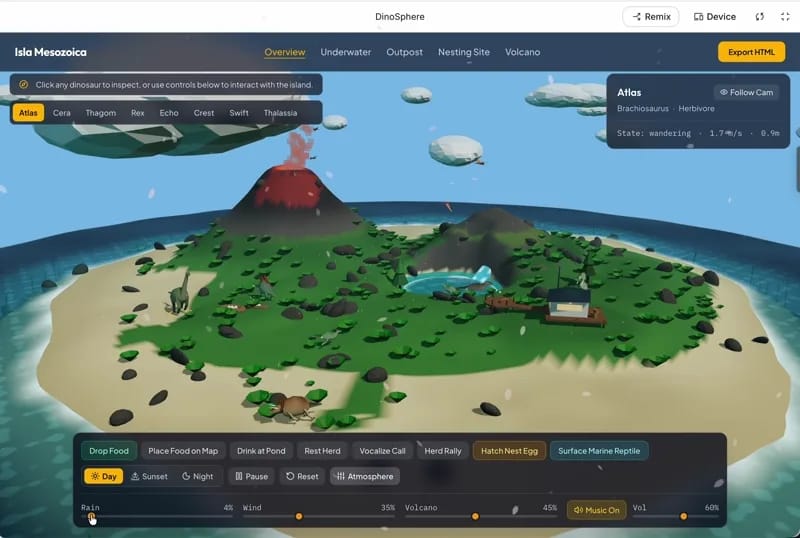Viewport: 800px width, 538px height.
Task: Toggle the Music On button
Action: pos(596,510)
